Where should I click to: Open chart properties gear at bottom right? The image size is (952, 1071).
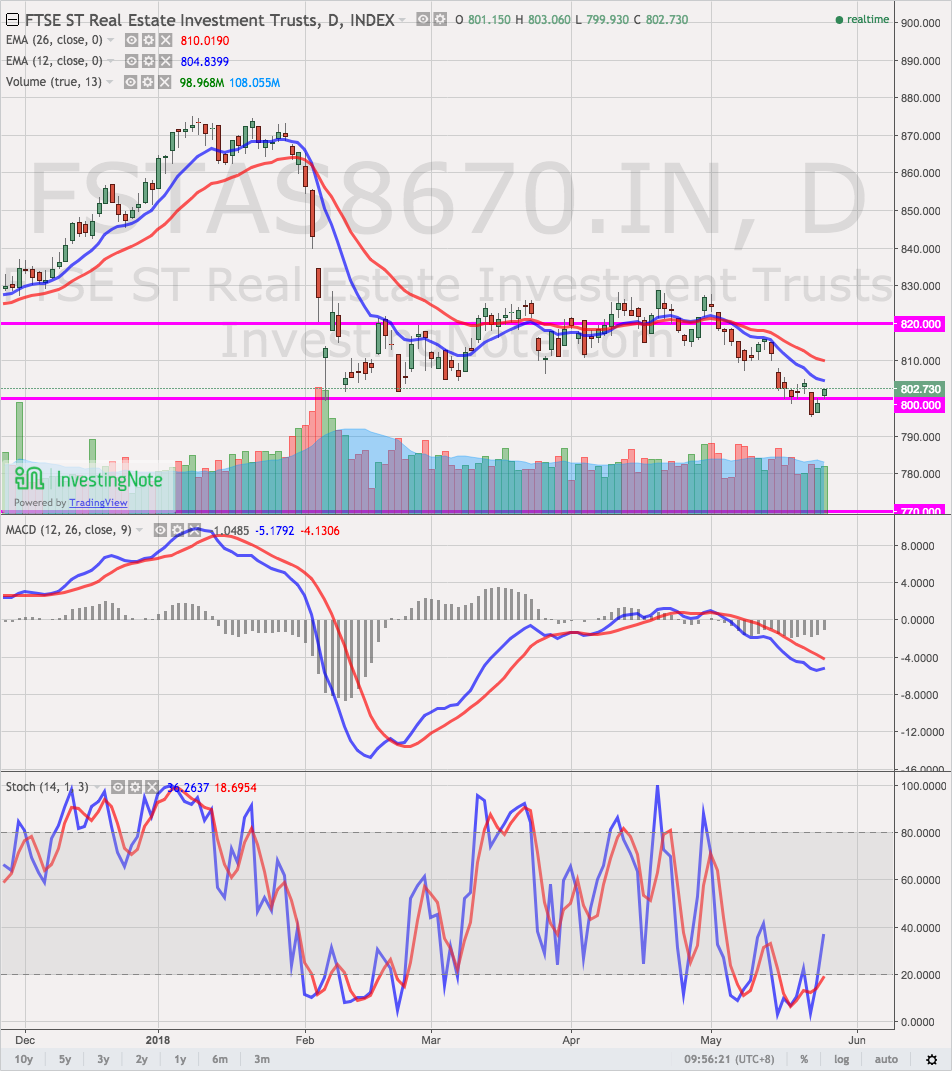point(931,1059)
